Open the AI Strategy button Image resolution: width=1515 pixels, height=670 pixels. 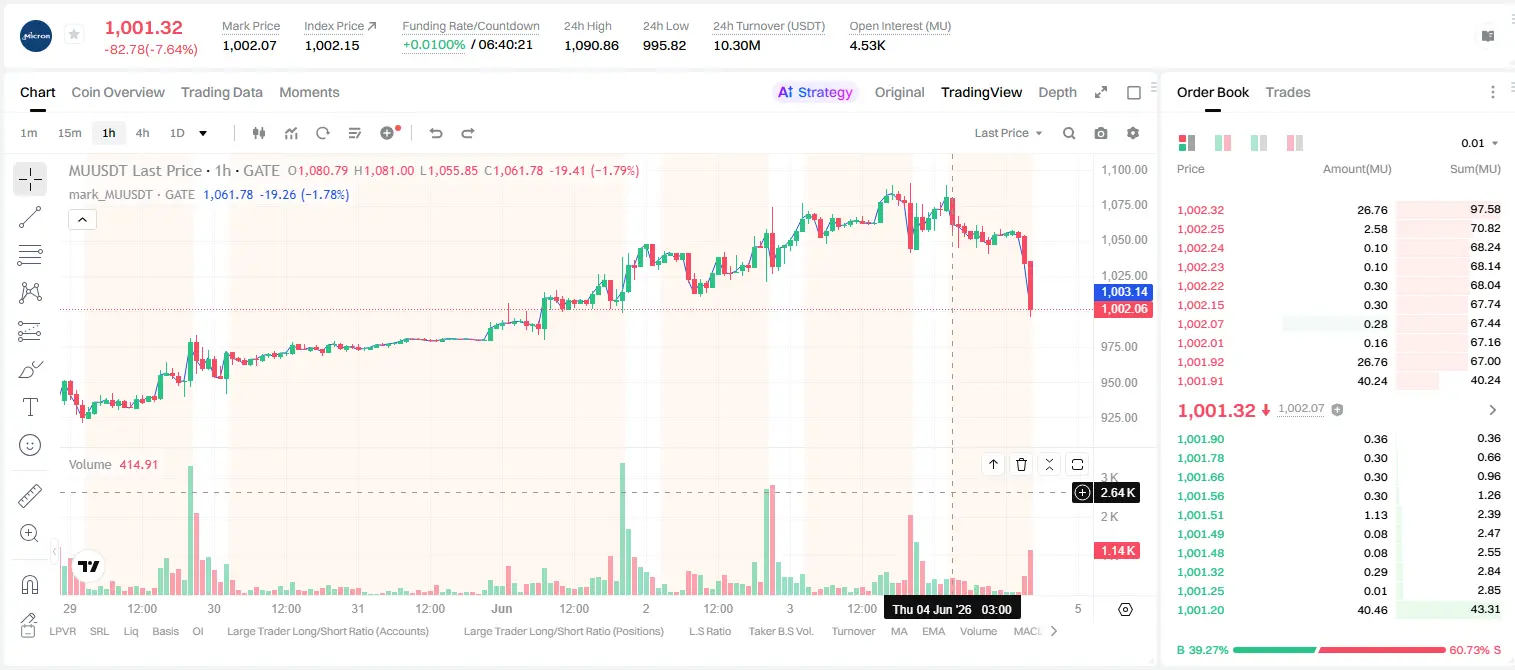pyautogui.click(x=815, y=92)
